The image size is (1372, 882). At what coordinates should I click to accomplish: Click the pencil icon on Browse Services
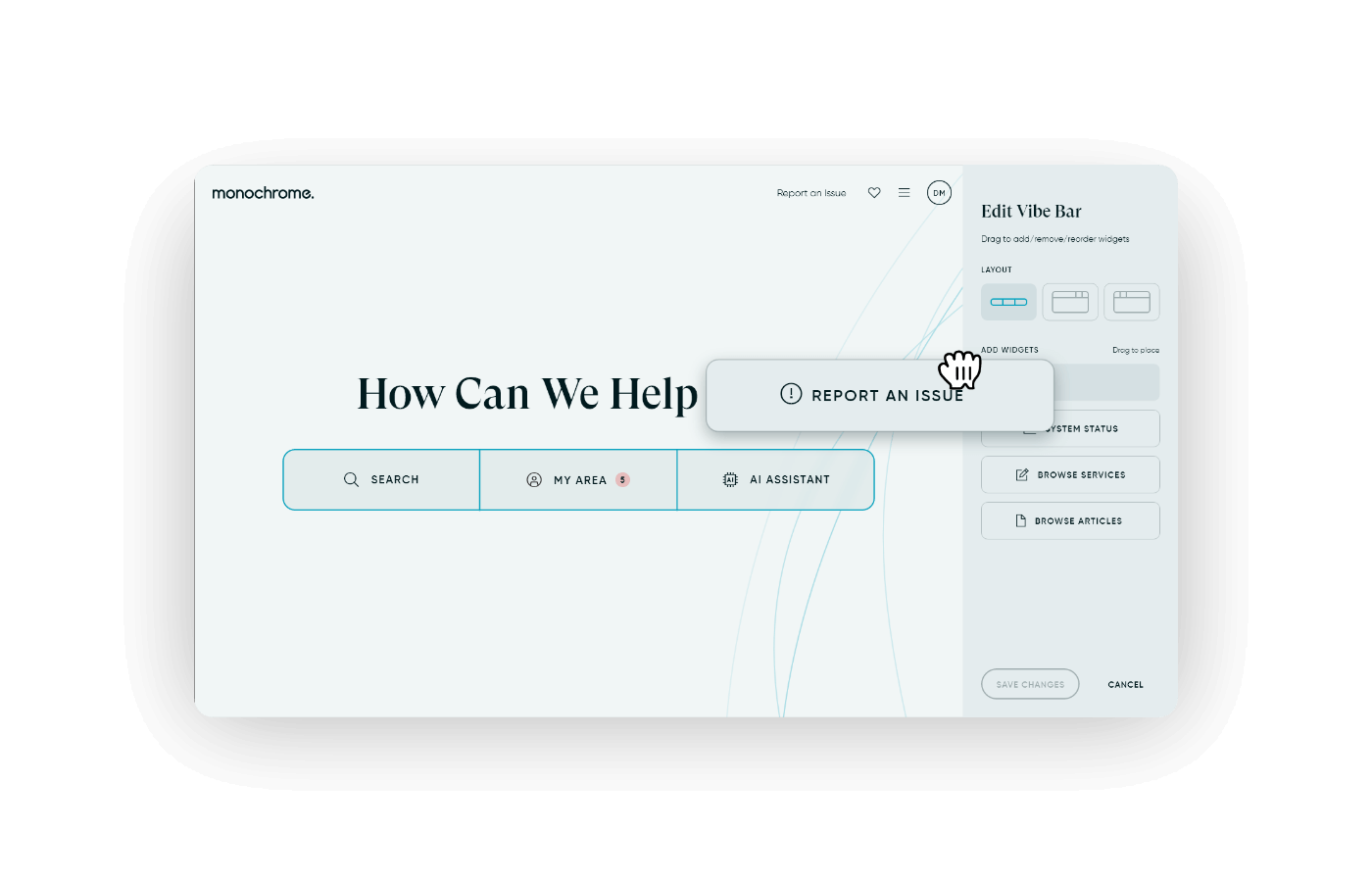pyautogui.click(x=1022, y=474)
